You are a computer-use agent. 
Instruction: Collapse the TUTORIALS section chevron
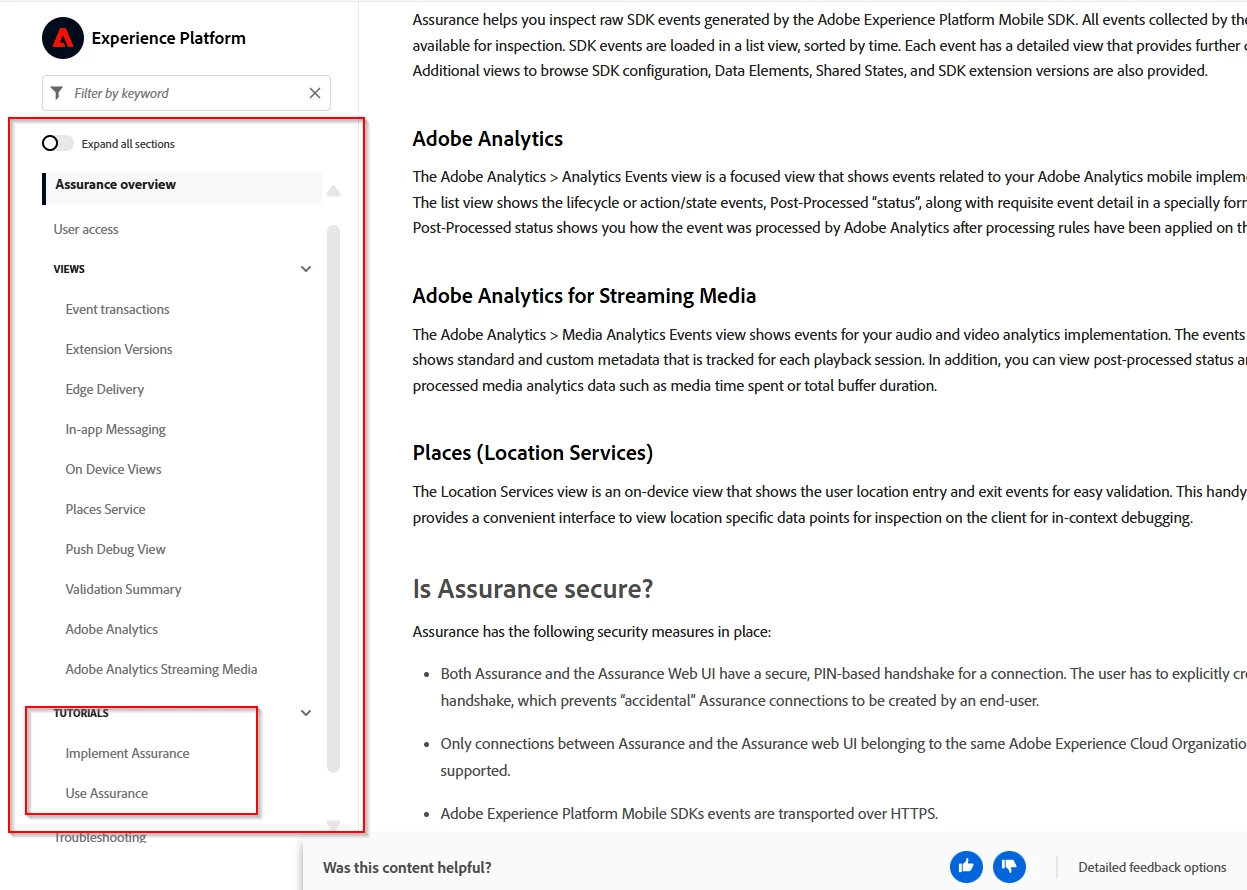306,713
